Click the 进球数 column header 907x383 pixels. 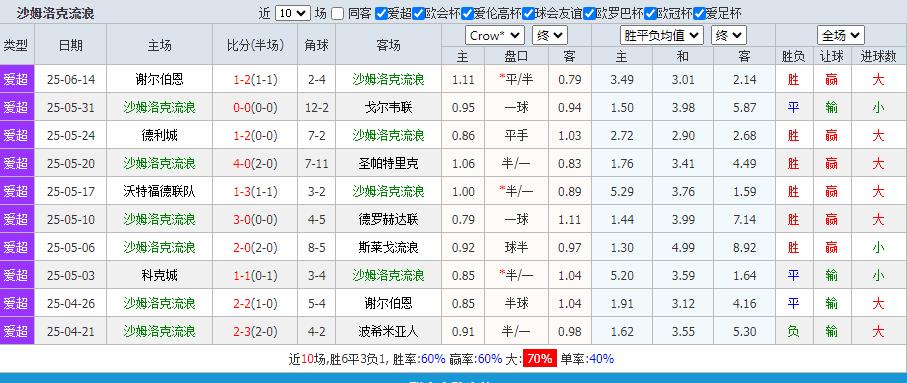[878, 56]
